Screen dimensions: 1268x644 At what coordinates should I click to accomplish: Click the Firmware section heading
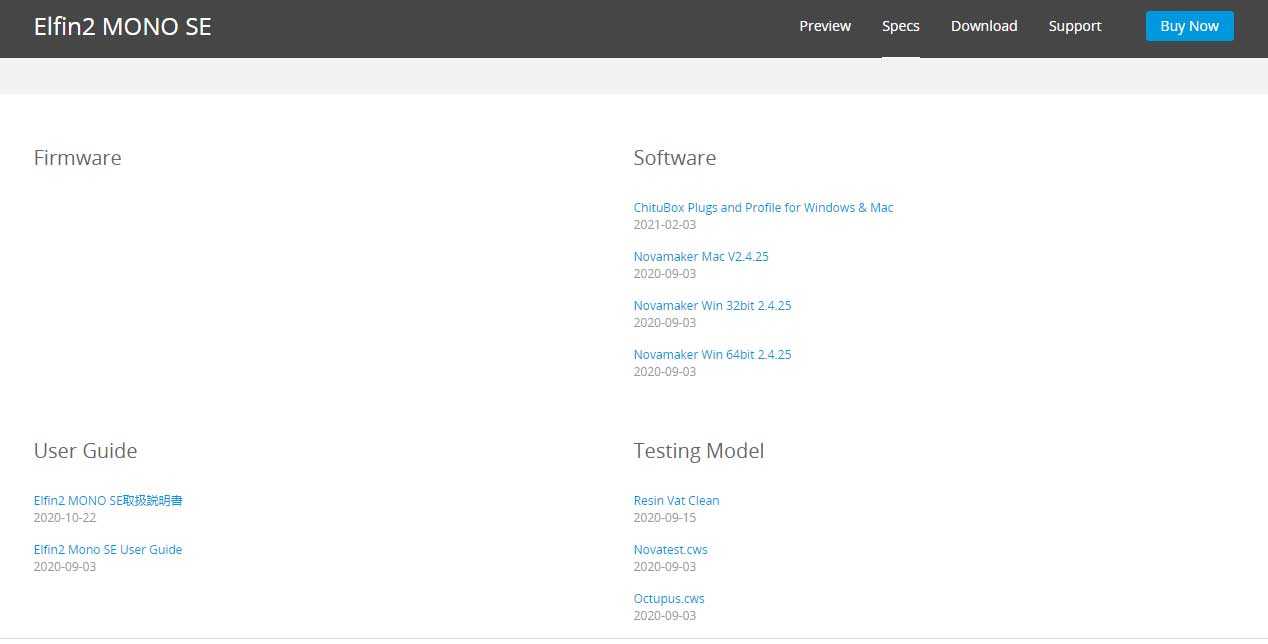tap(77, 158)
